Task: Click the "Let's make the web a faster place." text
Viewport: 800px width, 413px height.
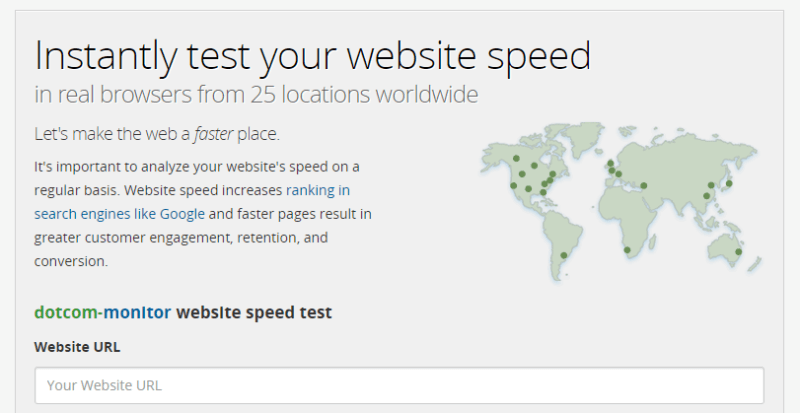Action: pos(157,134)
